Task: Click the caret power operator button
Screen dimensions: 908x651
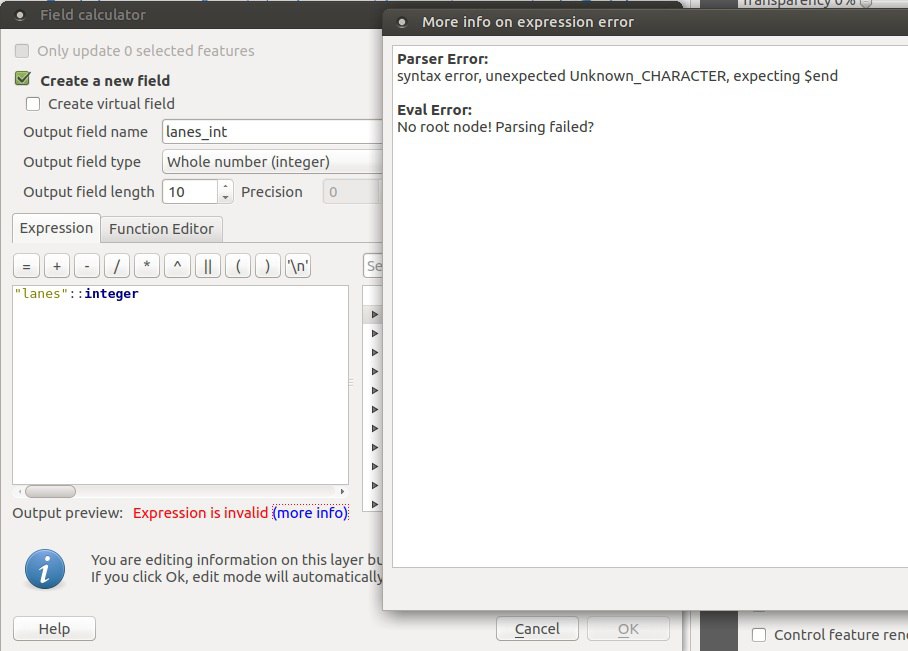Action: [177, 266]
